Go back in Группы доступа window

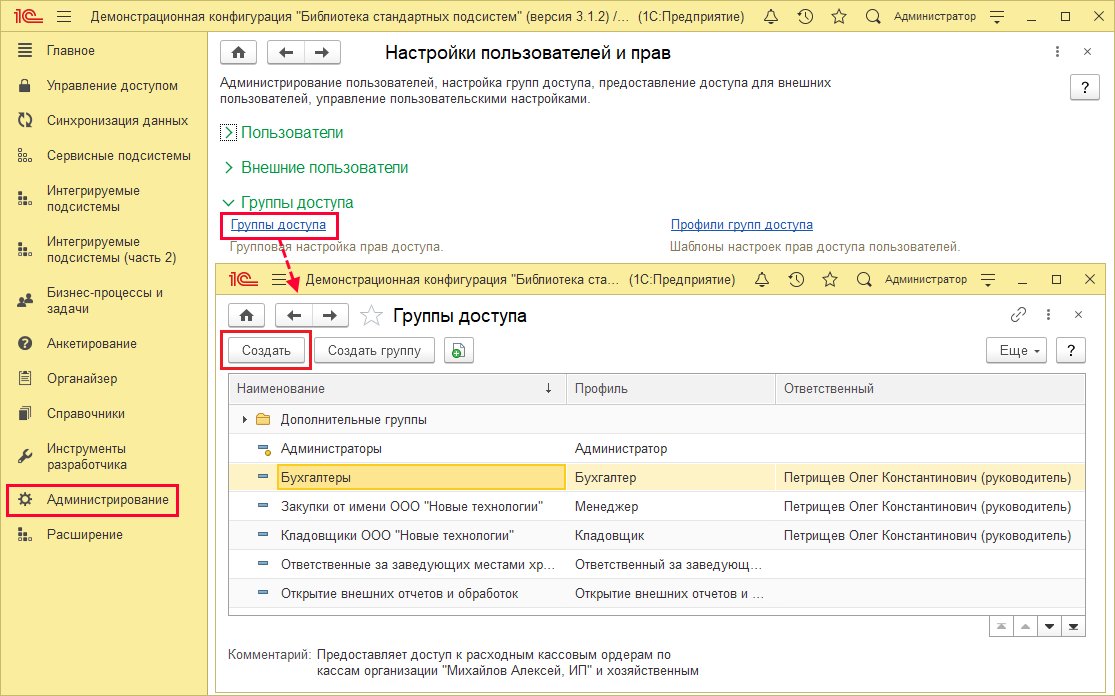pyautogui.click(x=294, y=315)
